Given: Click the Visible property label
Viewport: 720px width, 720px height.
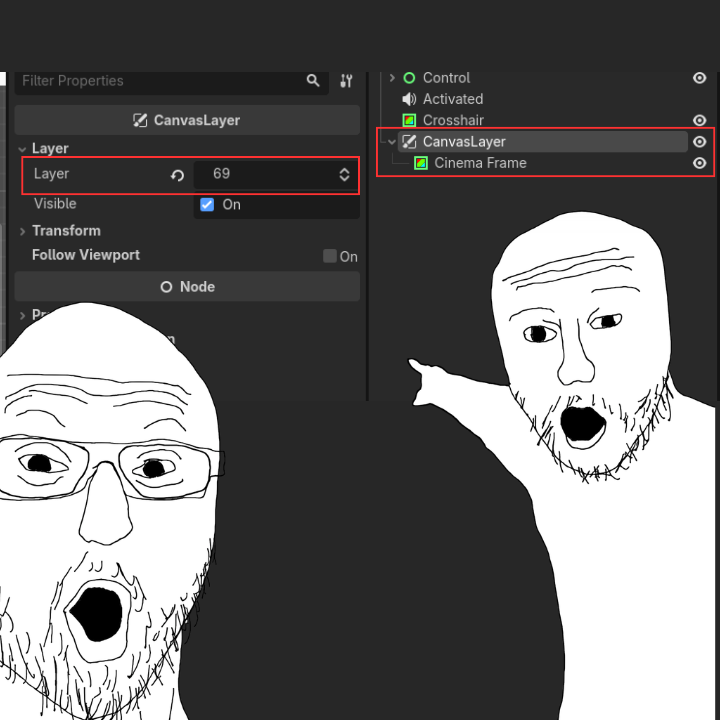Looking at the screenshot, I should tap(55, 204).
